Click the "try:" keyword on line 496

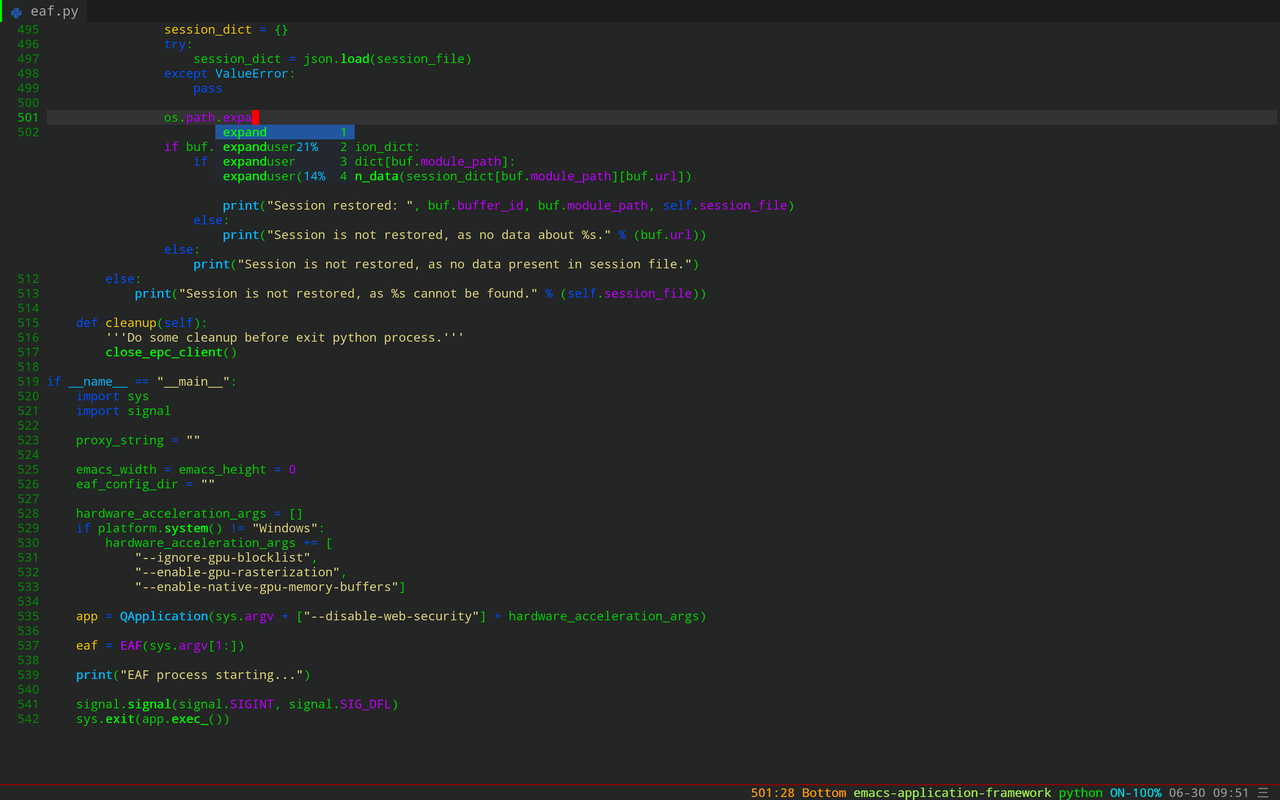pos(179,44)
